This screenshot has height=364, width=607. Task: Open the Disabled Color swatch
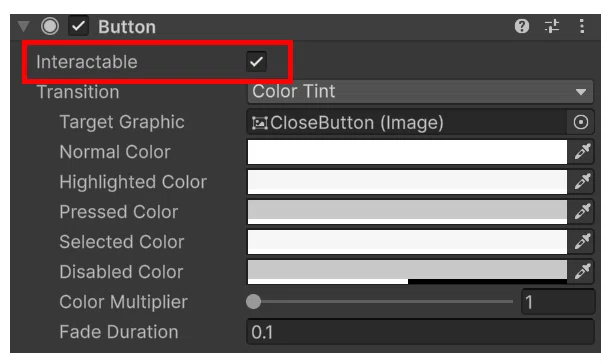click(x=407, y=272)
